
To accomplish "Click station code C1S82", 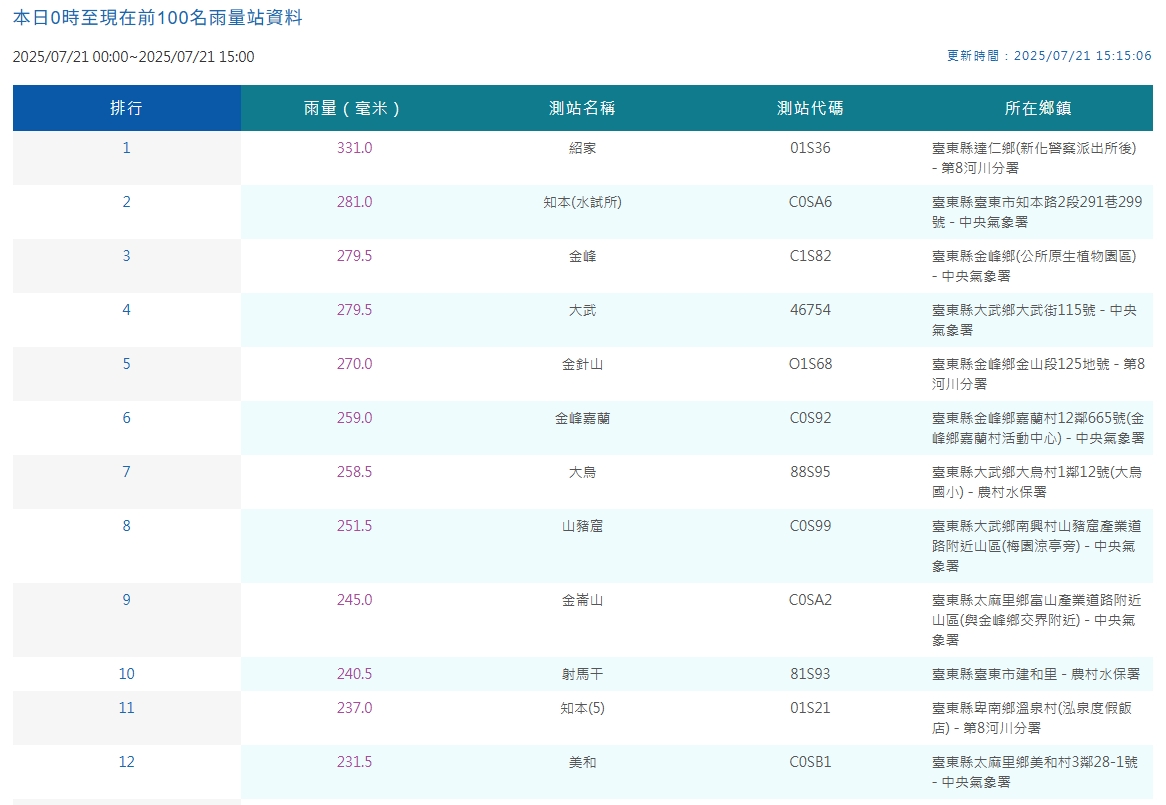I will 811,256.
